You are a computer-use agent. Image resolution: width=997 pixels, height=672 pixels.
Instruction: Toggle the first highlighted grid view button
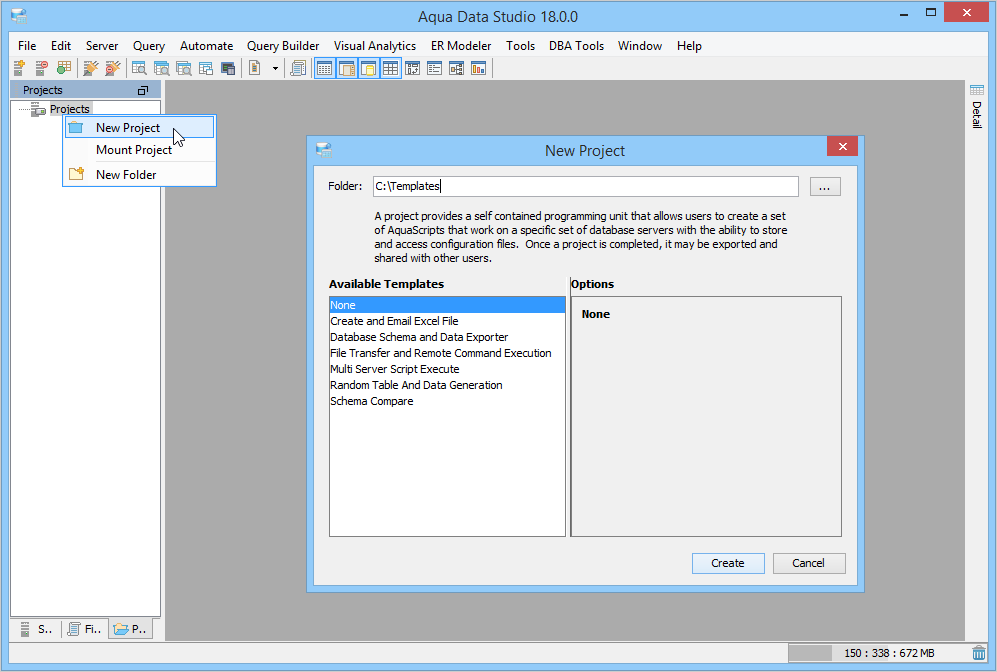click(x=324, y=68)
